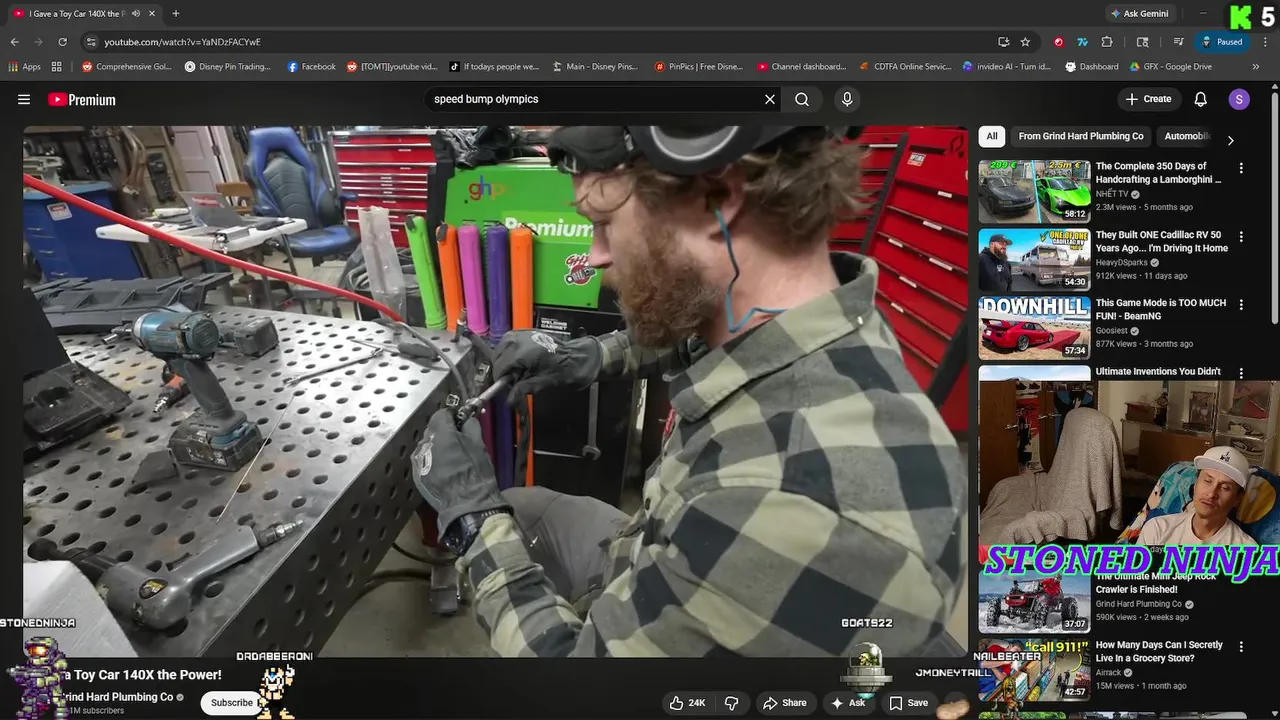This screenshot has height=720, width=1280.
Task: Open the blue extension icon beside it
Action: (1082, 42)
